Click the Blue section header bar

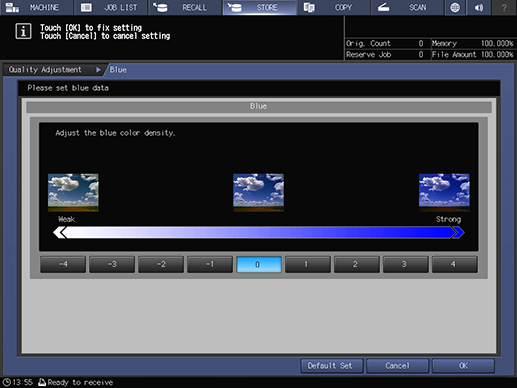(259, 106)
